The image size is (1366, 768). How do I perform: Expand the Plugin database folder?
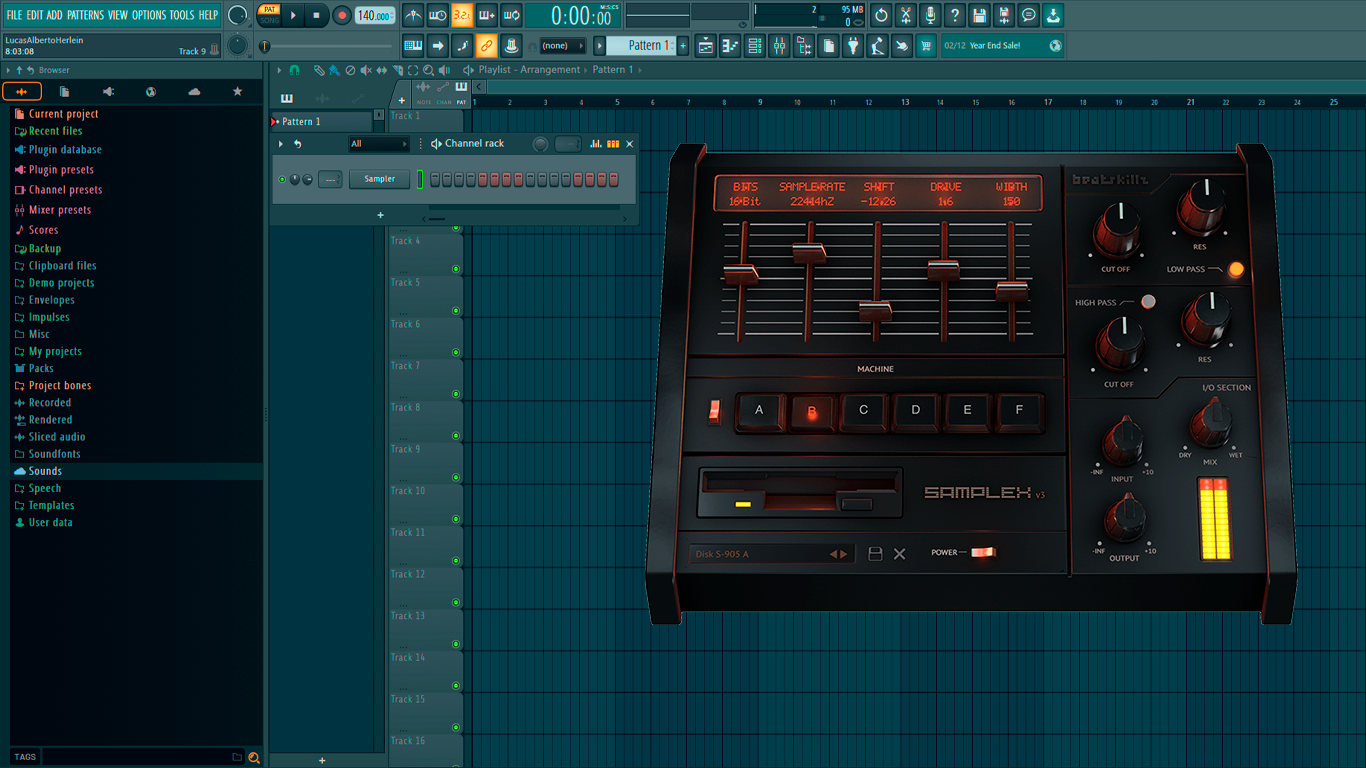point(65,150)
